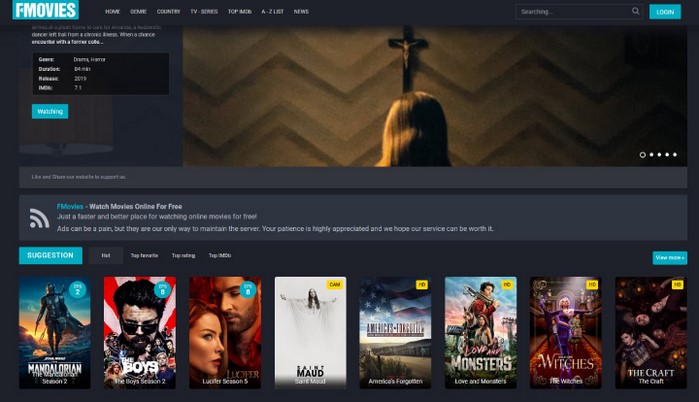Click the HD badge on The Craft
Screen dimensions: 699x402
677,284
